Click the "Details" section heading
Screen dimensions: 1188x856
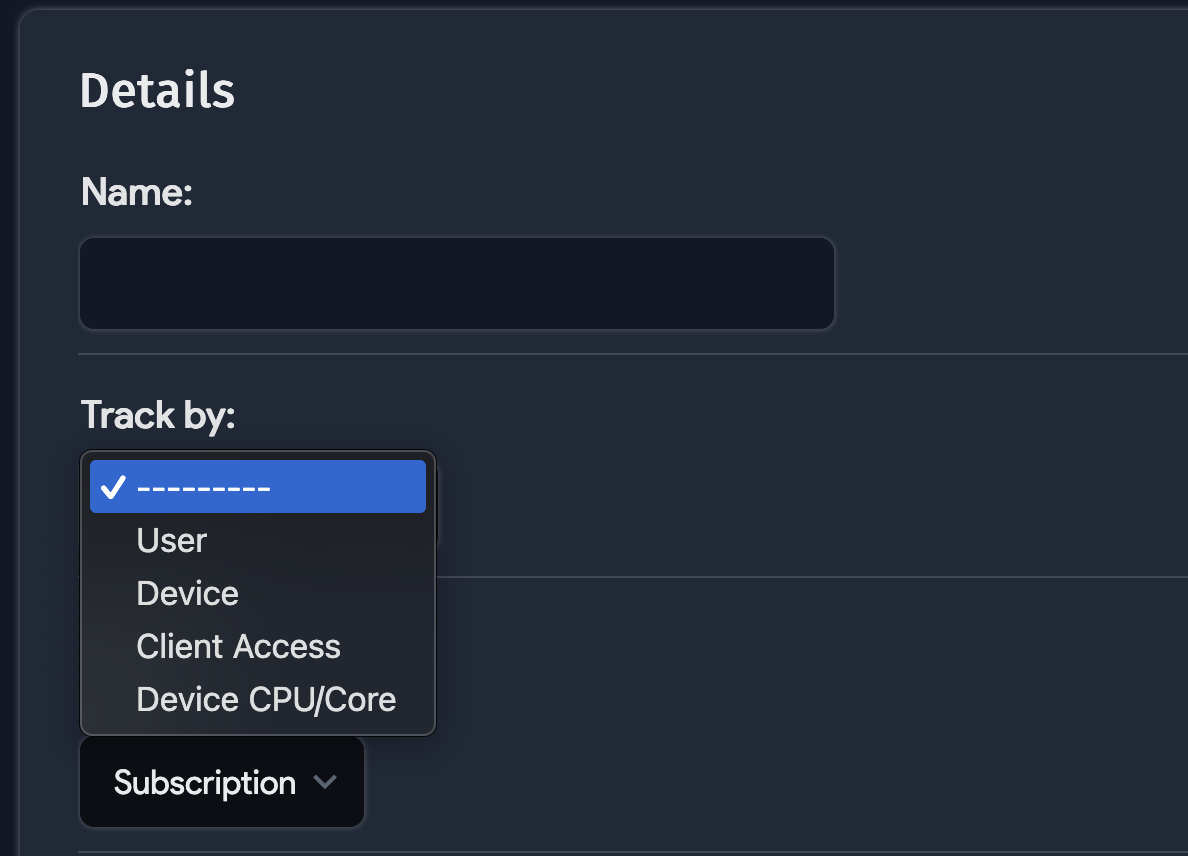coord(157,90)
